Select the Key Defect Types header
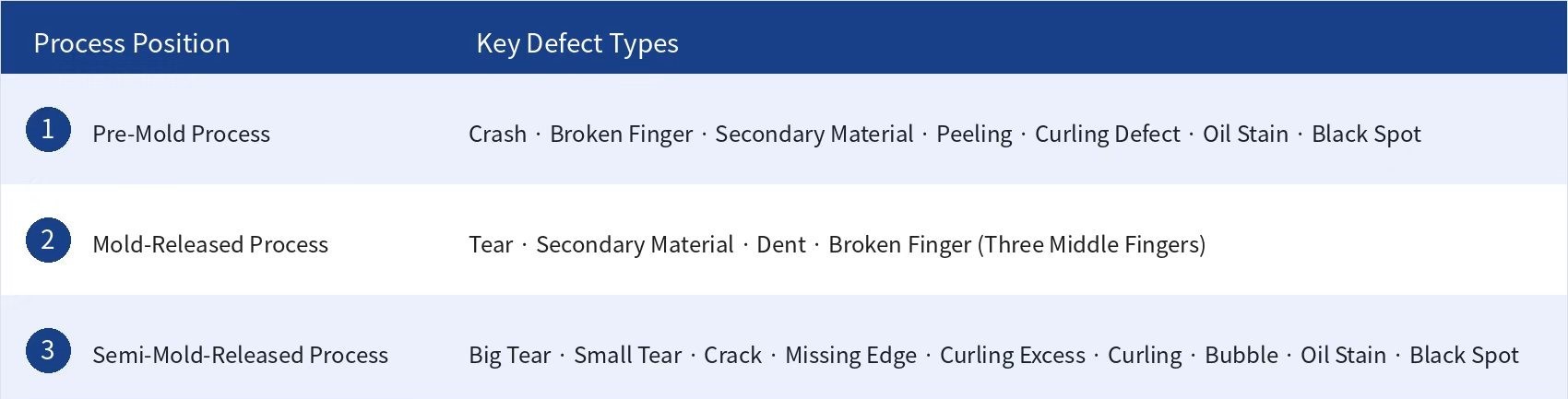The width and height of the screenshot is (1568, 399). [x=577, y=43]
